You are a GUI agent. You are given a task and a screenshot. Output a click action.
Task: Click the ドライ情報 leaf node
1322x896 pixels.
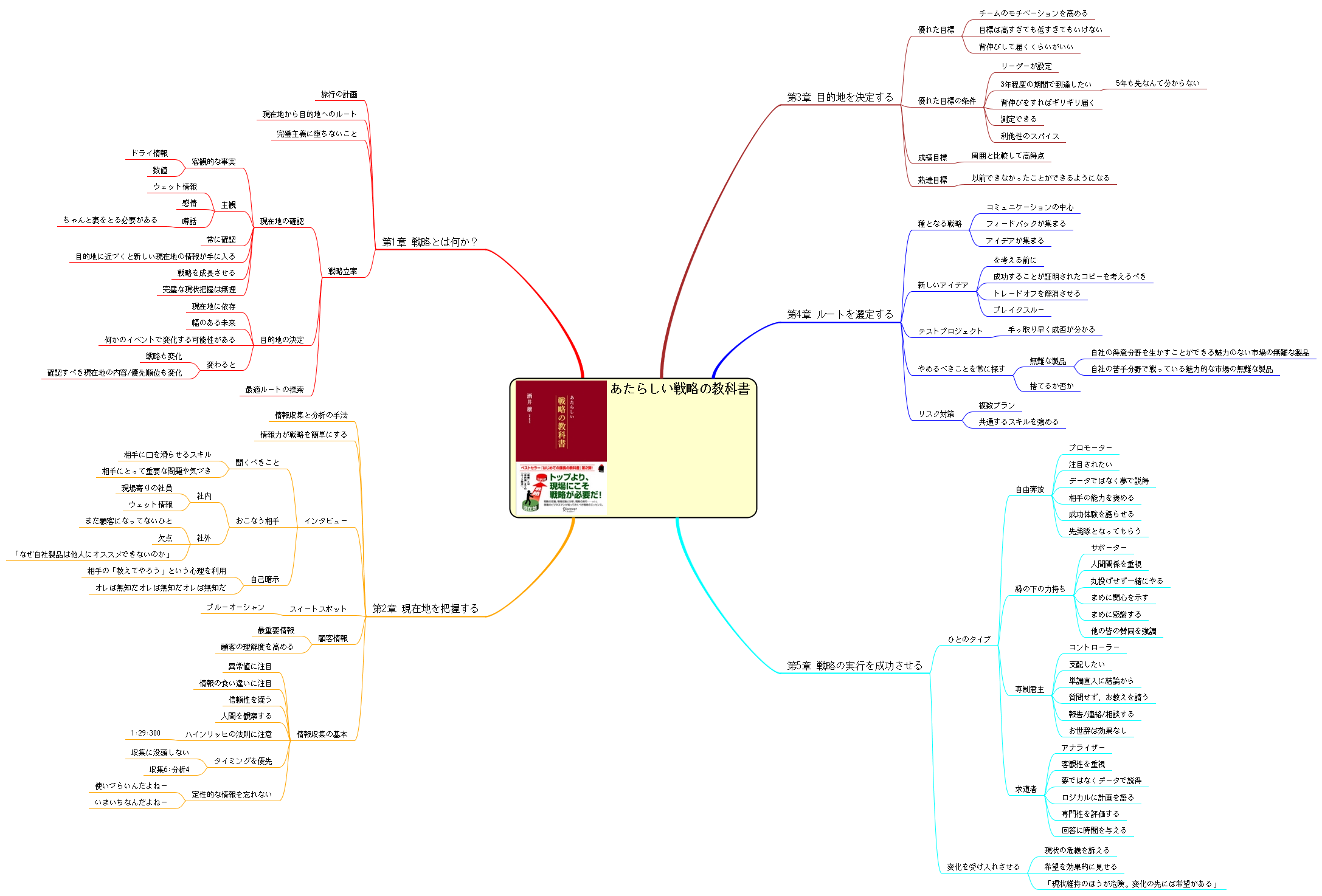tap(149, 153)
